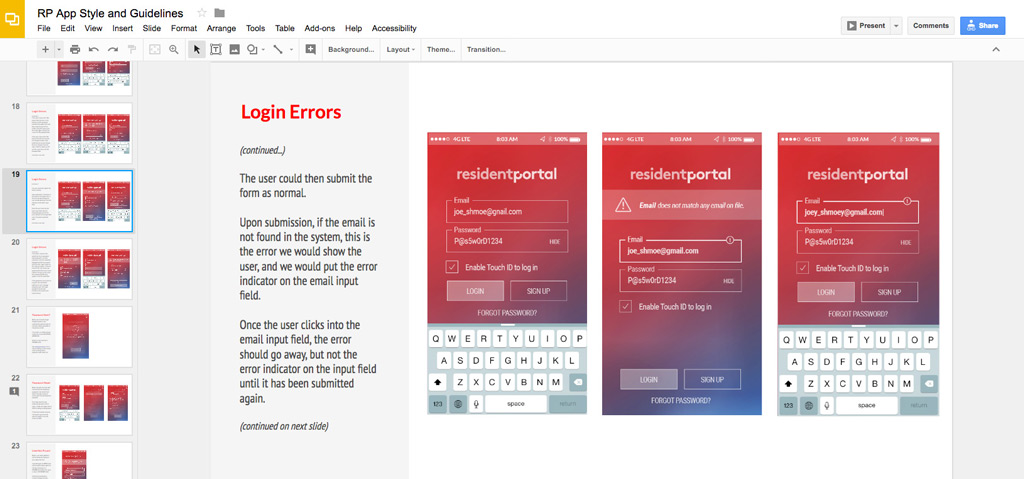The image size is (1024, 479).
Task: Open the Google Slides home icon
Action: tap(12, 19)
